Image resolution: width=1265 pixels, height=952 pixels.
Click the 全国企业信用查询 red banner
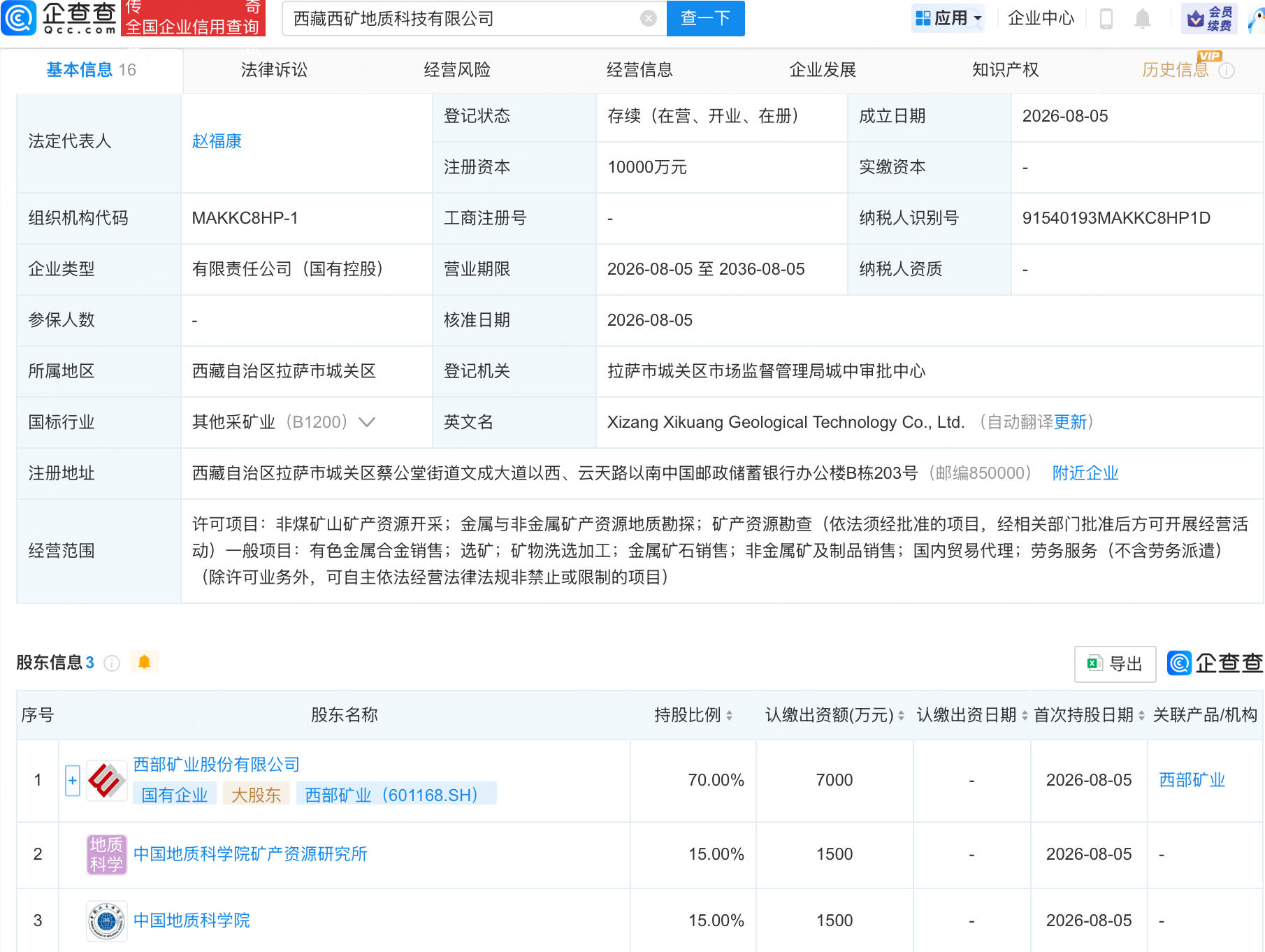[192, 19]
